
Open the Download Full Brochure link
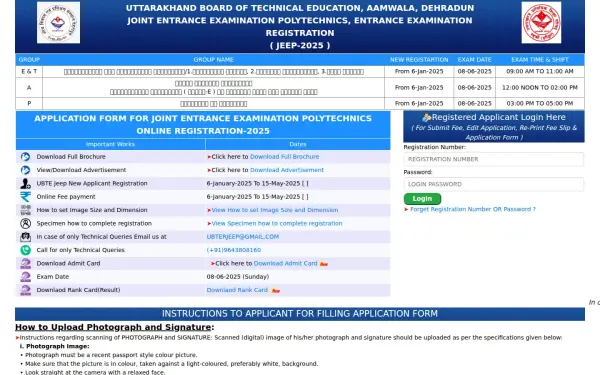pyautogui.click(x=284, y=157)
